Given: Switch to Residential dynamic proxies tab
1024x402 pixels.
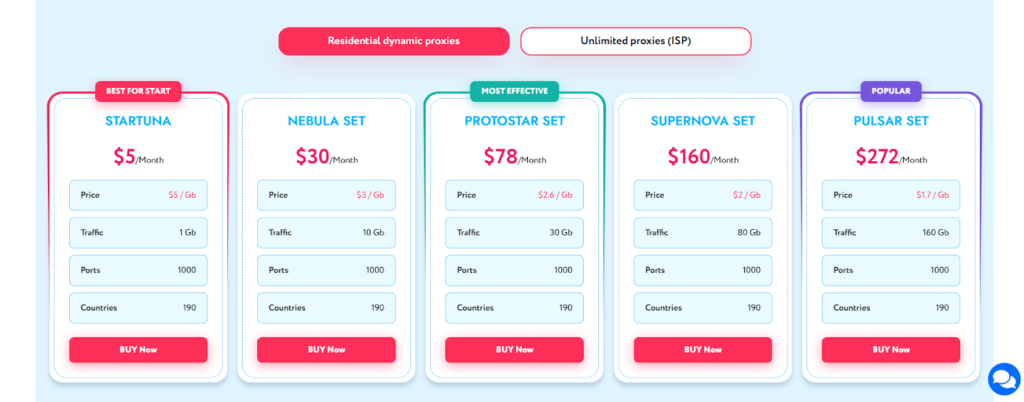Looking at the screenshot, I should point(393,41).
